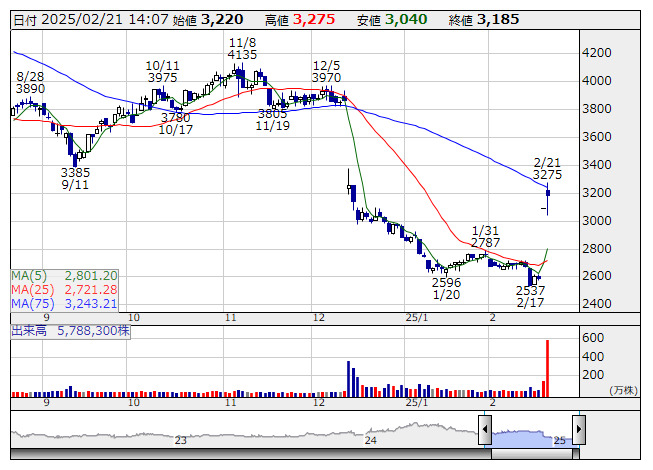Click the 終値 3,185 closing price
The width and height of the screenshot is (653, 470).
coord(484,20)
